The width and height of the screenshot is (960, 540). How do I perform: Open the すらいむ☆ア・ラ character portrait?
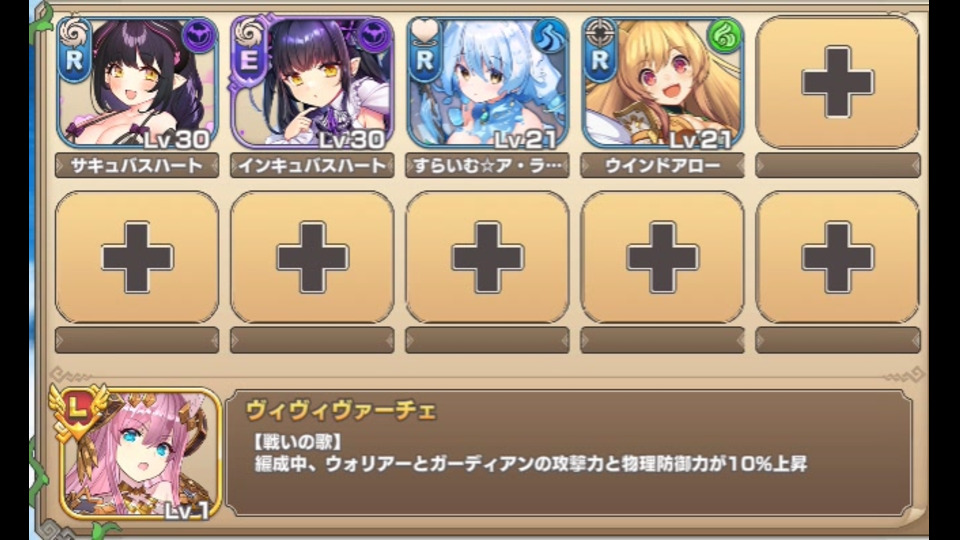[487, 83]
